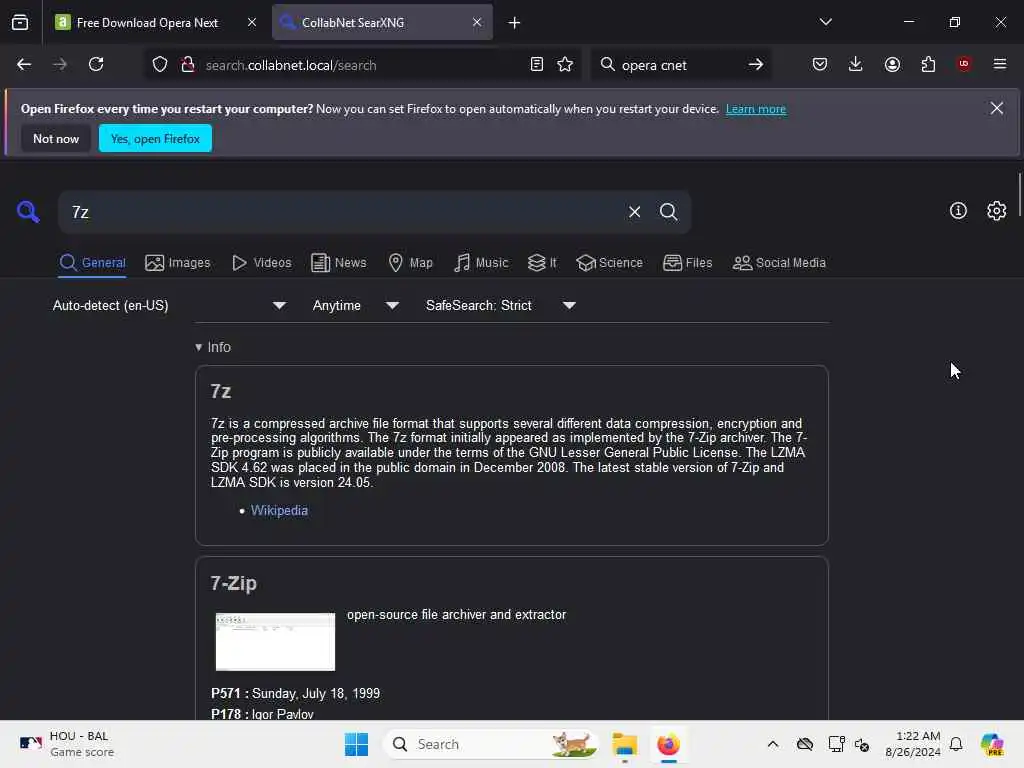Open File Explorer from the taskbar

(x=624, y=744)
